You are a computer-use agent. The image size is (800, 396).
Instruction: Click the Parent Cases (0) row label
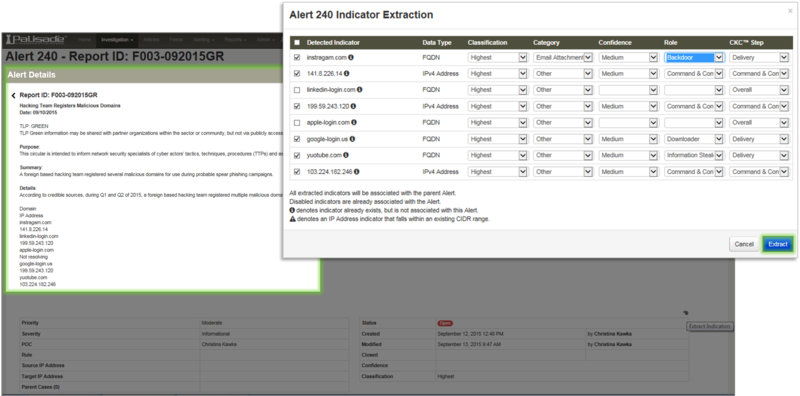40,387
